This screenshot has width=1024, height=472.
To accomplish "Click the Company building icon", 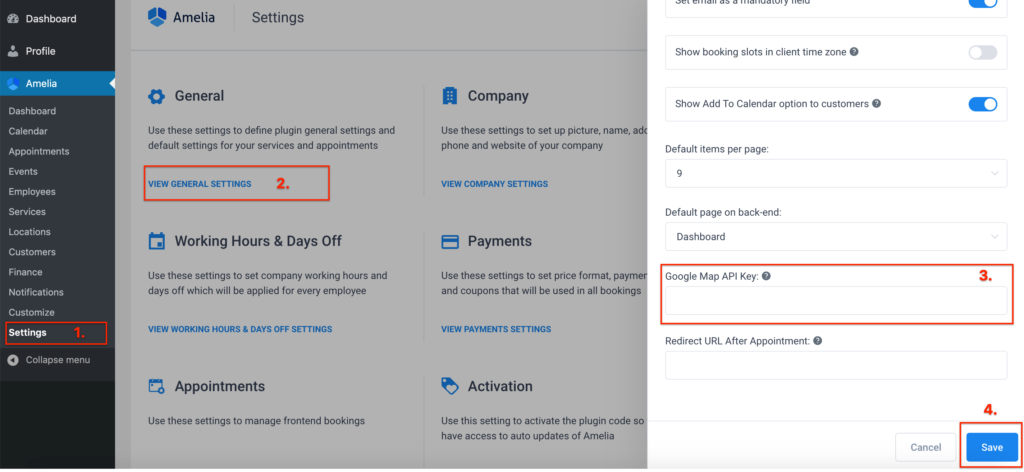I will (449, 97).
